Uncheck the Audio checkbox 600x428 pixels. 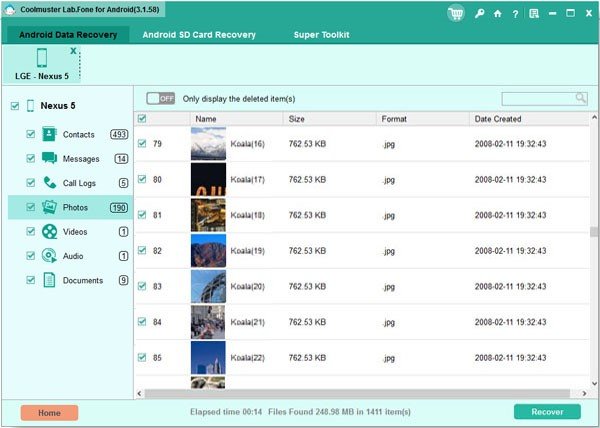coord(31,255)
